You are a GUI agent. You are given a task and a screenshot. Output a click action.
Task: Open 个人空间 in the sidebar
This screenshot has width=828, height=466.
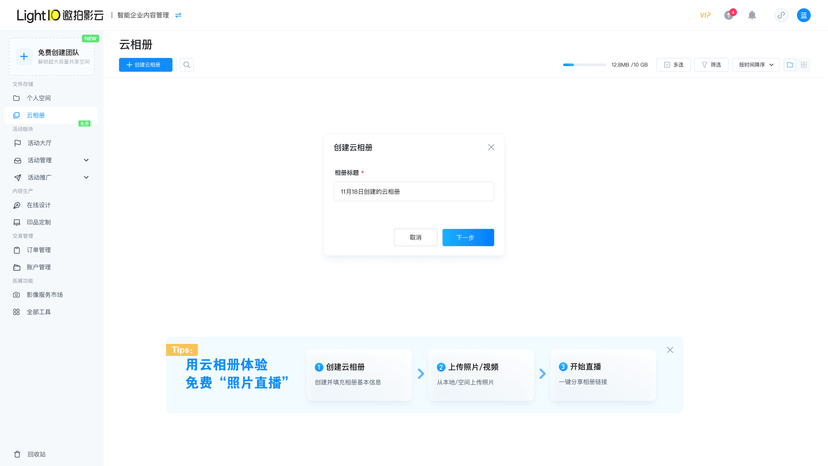click(x=38, y=98)
